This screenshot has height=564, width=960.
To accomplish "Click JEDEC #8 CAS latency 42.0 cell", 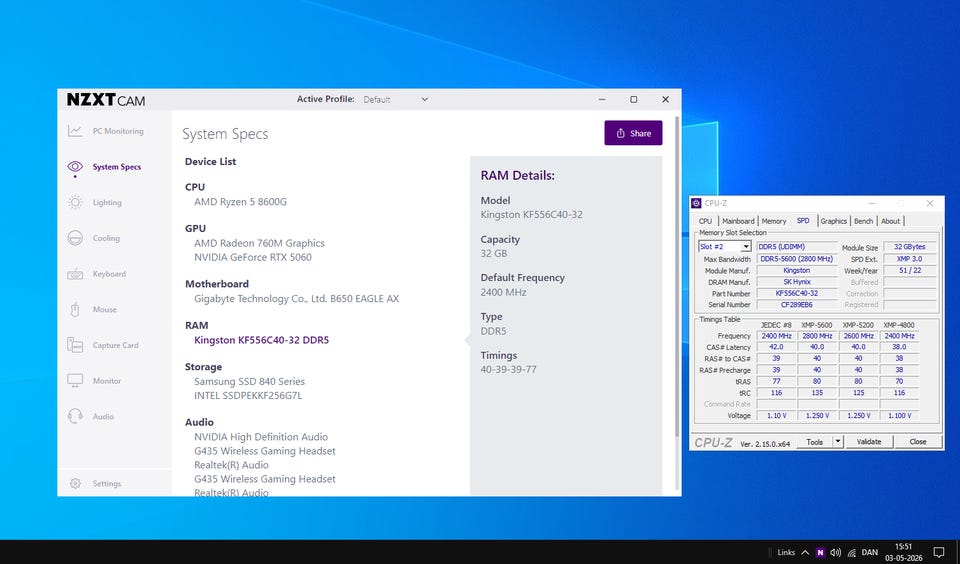I will 776,347.
